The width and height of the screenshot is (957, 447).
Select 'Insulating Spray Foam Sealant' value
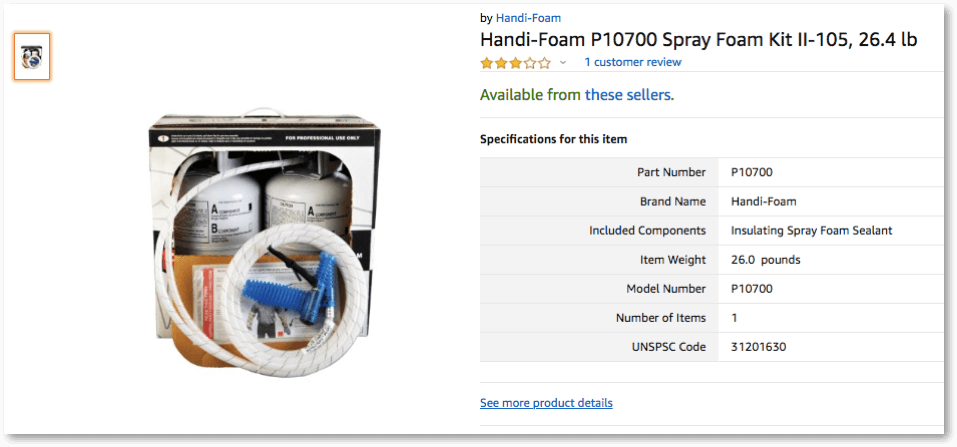coord(811,230)
